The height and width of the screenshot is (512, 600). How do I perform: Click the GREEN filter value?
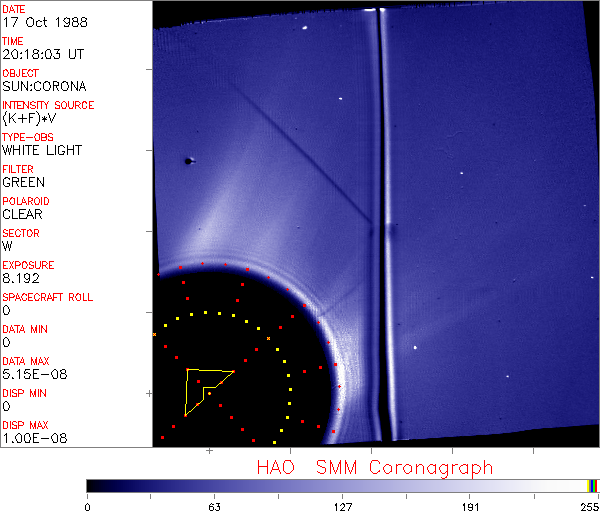pyautogui.click(x=23, y=182)
